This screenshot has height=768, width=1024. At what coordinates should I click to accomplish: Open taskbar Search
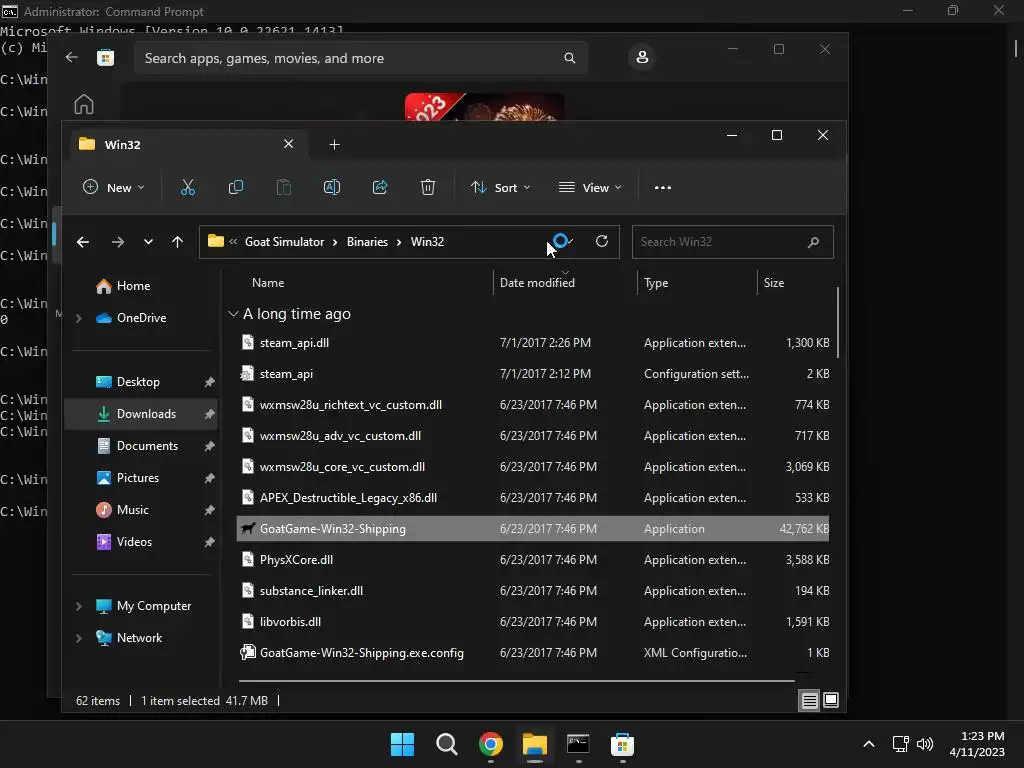pyautogui.click(x=447, y=744)
